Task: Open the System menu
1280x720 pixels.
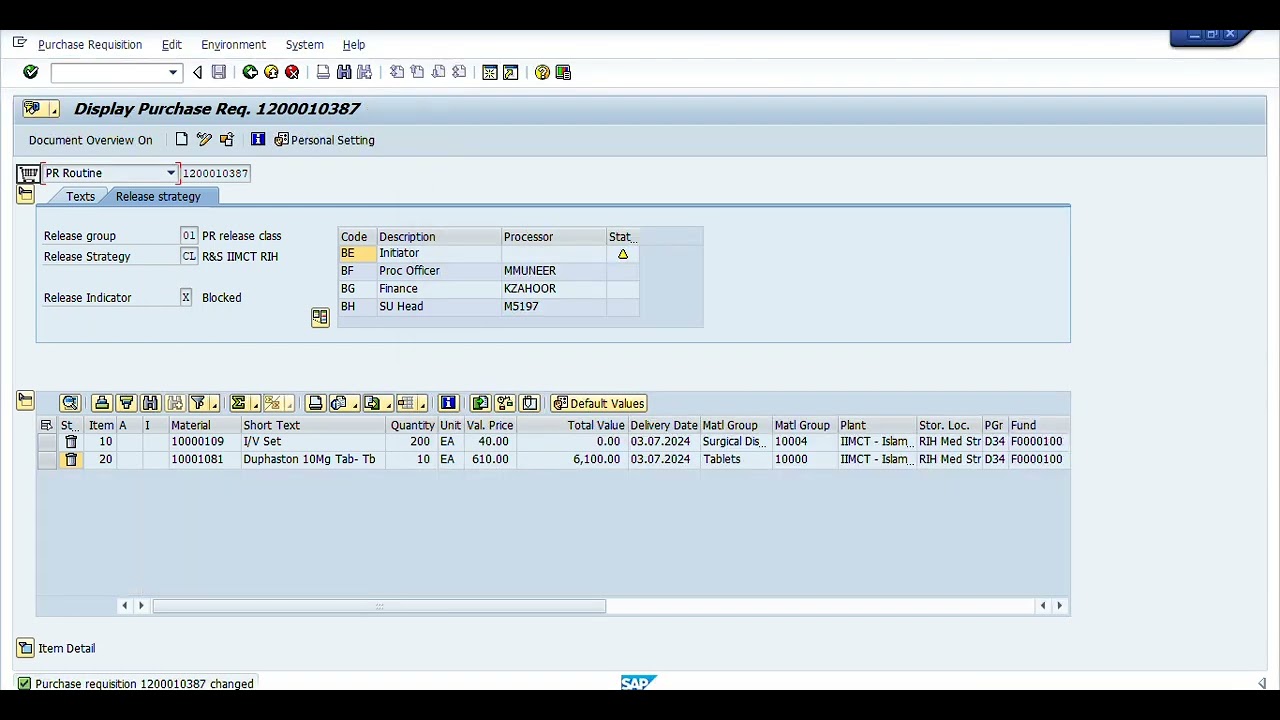Action: tap(304, 45)
